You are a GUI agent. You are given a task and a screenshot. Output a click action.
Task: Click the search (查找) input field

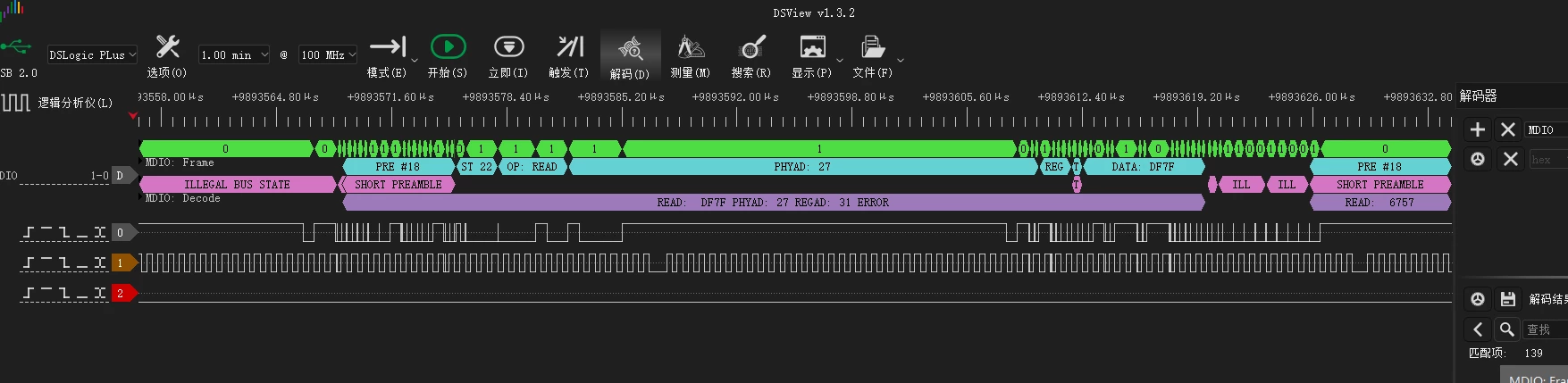[1546, 329]
